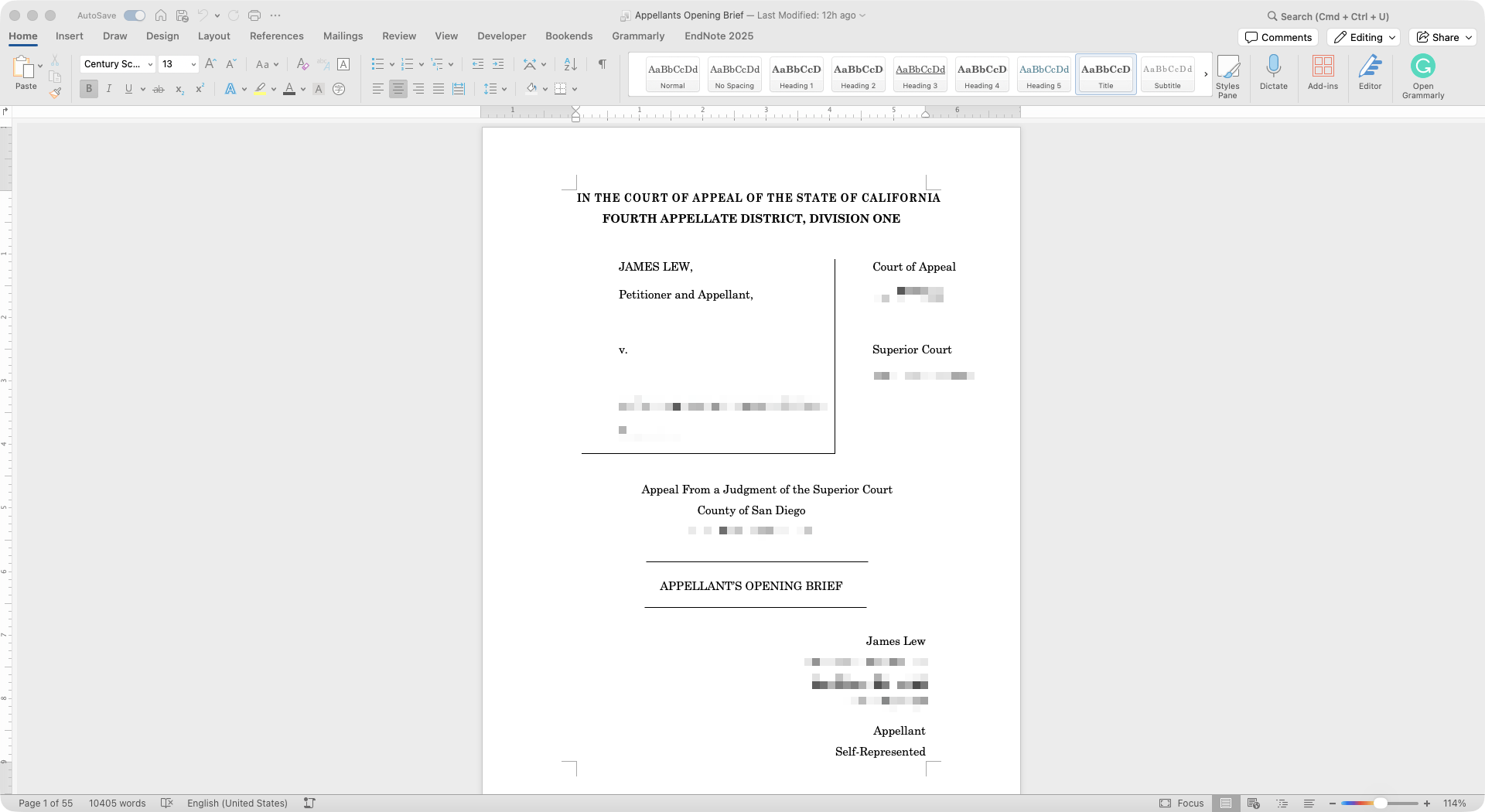
Task: Apply the font color swatch
Action: [289, 89]
